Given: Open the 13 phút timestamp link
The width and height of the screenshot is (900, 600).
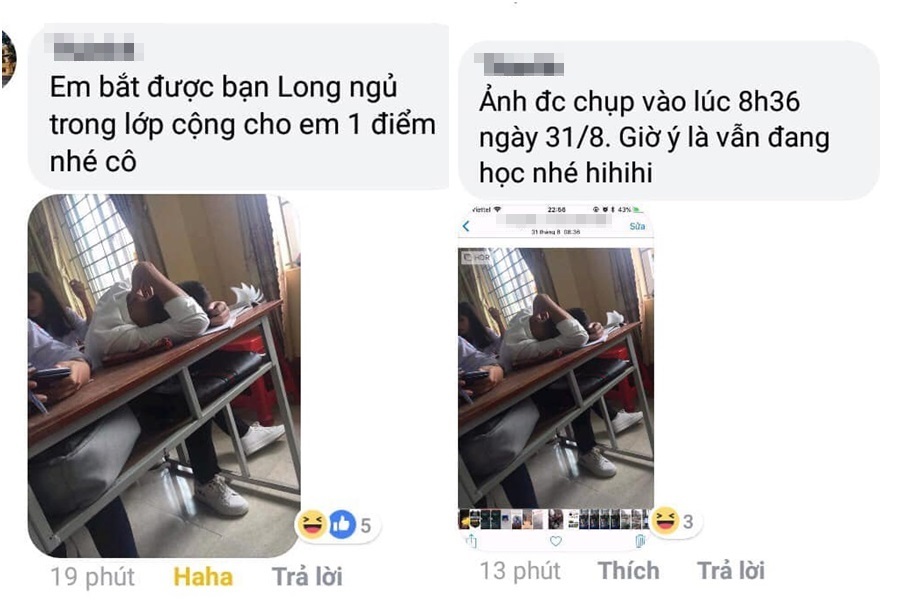Looking at the screenshot, I should (520, 571).
